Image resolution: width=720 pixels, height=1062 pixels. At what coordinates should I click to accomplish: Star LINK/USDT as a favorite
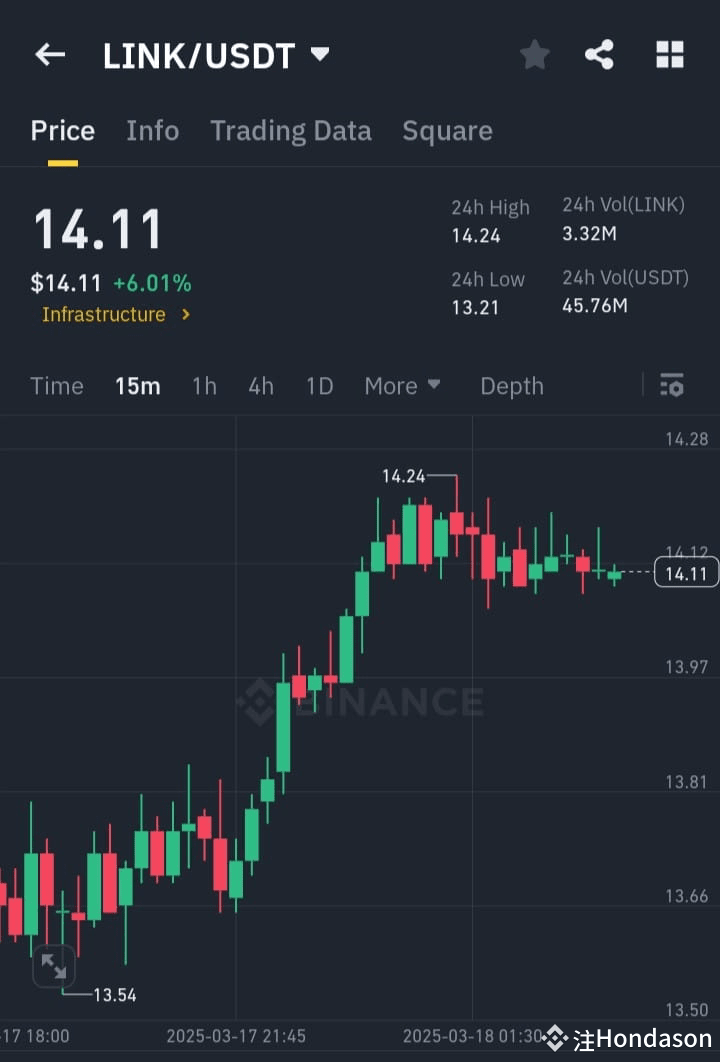tap(534, 55)
